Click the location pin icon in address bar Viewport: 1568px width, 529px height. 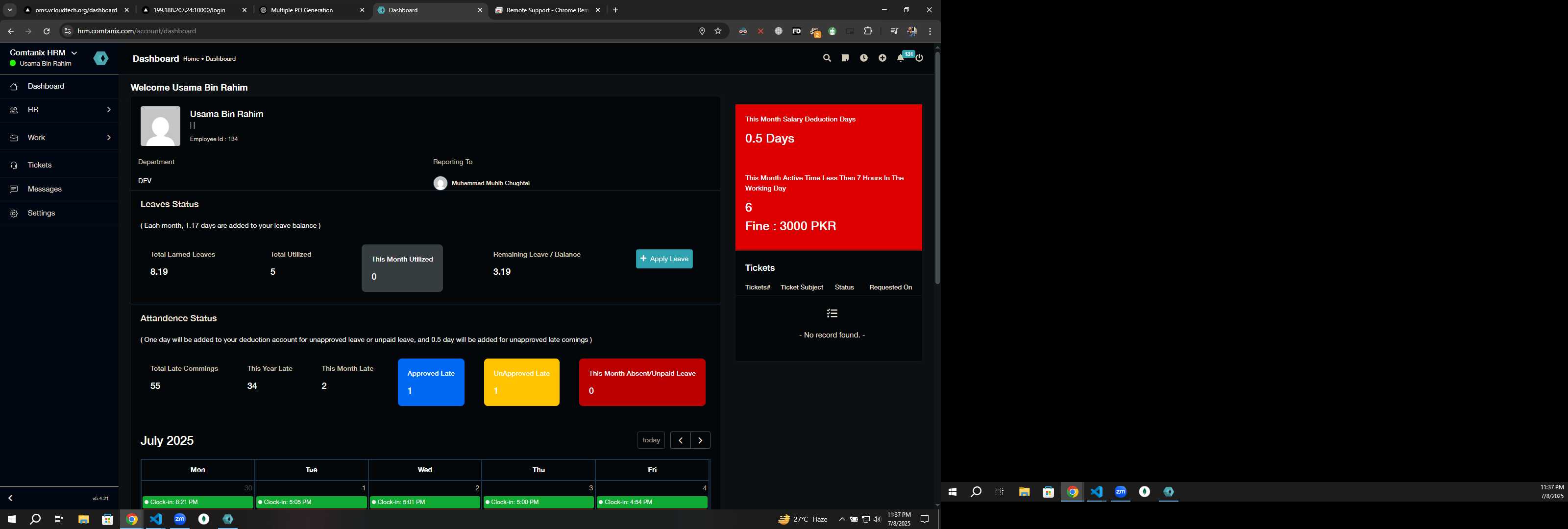[702, 31]
